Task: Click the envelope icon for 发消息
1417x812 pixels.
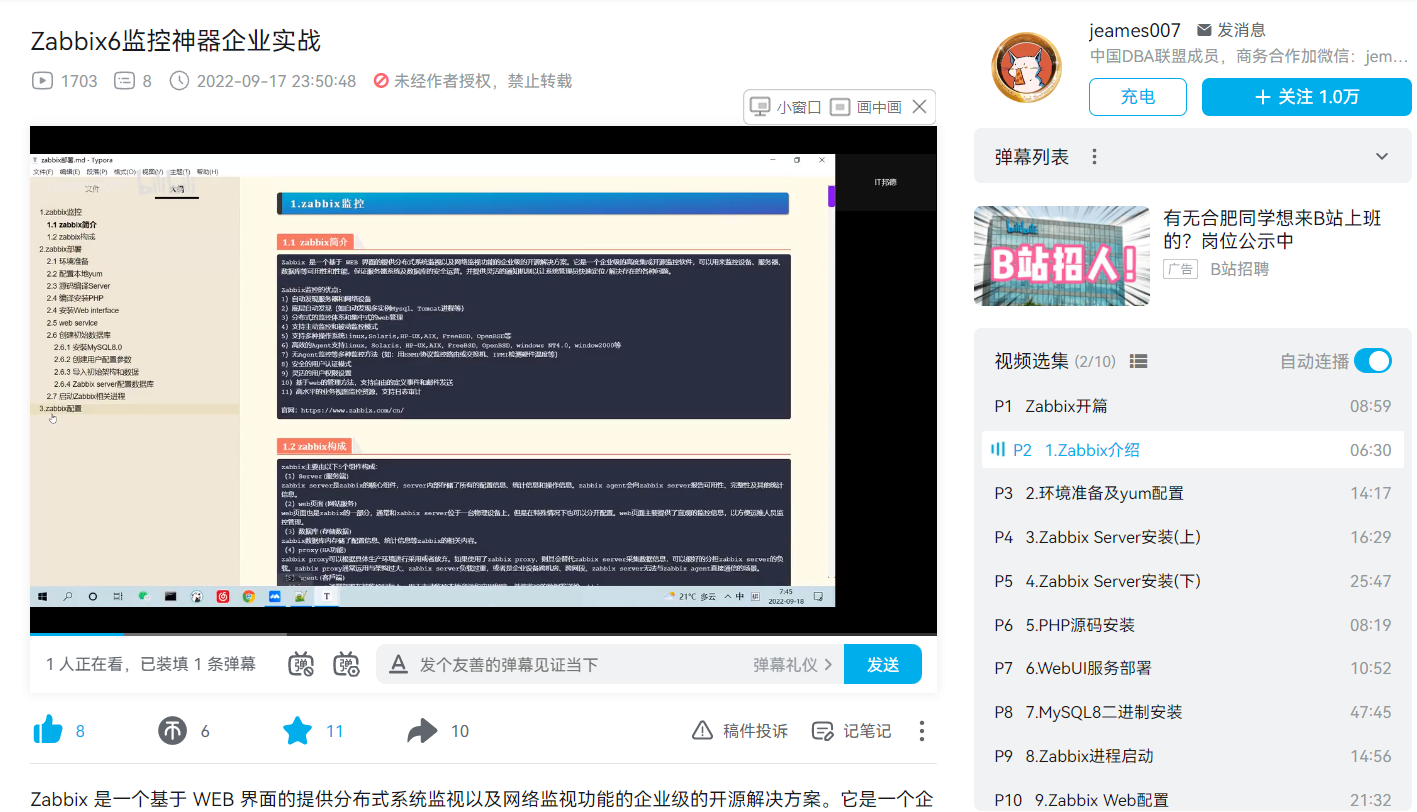Action: (1204, 30)
